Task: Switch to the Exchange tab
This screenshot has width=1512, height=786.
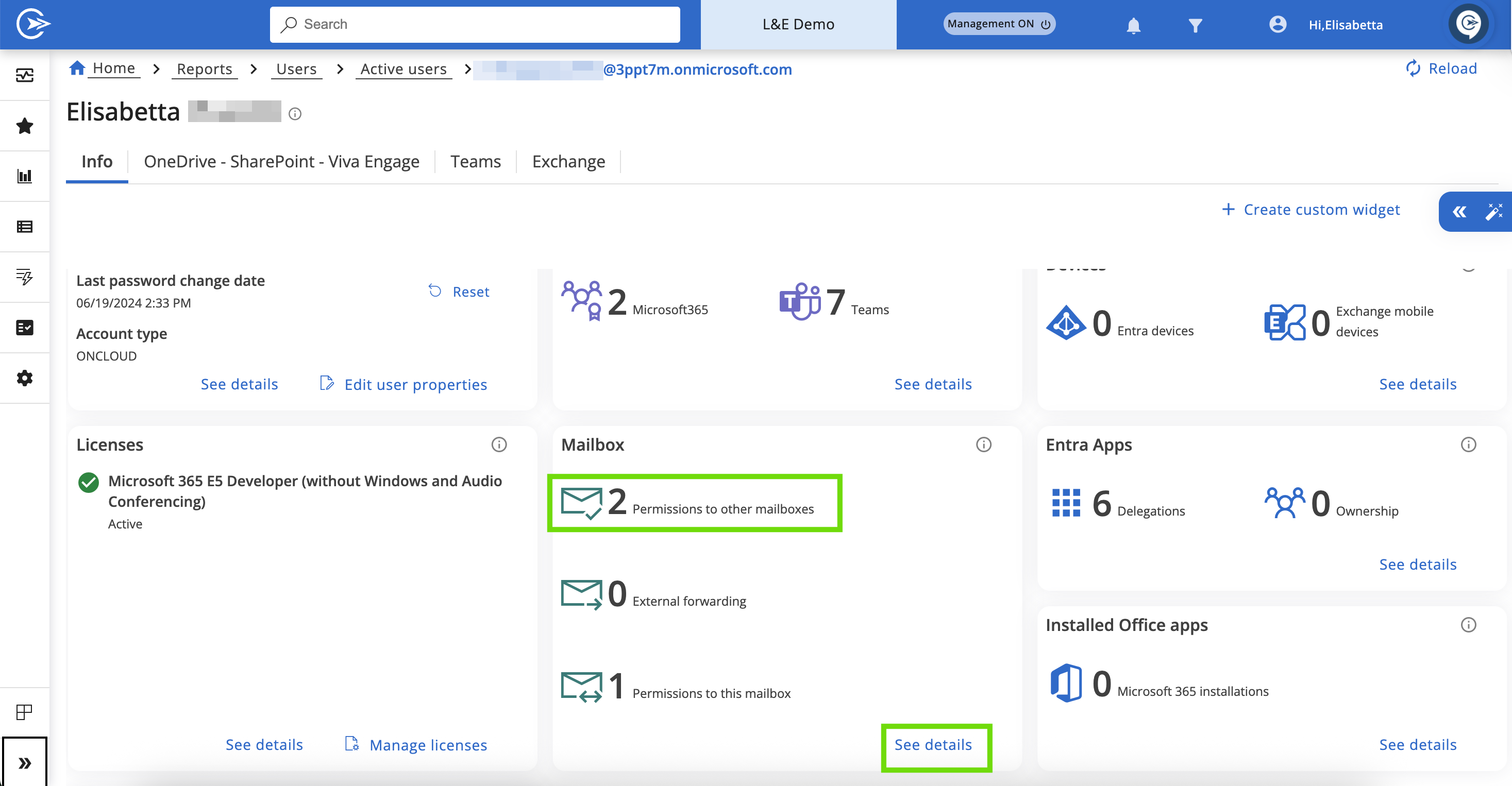Action: click(x=568, y=161)
